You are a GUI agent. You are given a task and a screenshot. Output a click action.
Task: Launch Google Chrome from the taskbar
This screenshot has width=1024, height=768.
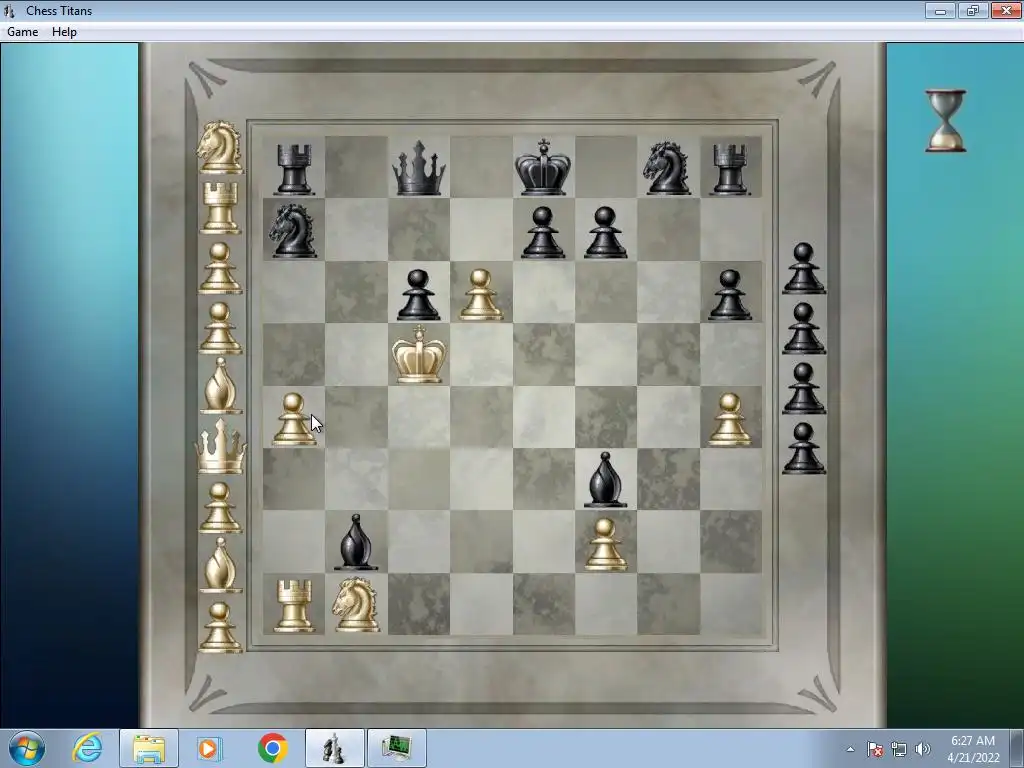click(x=272, y=748)
